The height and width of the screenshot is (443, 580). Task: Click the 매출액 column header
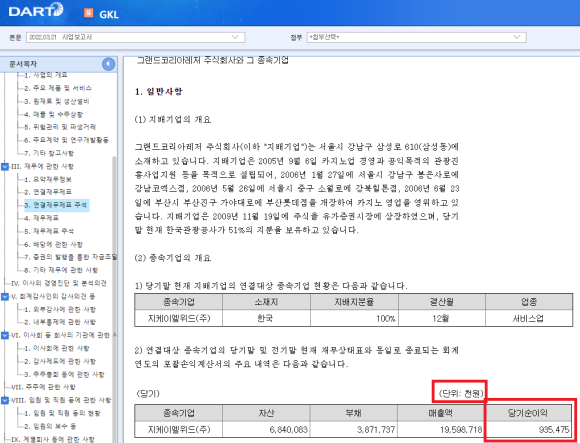click(441, 413)
